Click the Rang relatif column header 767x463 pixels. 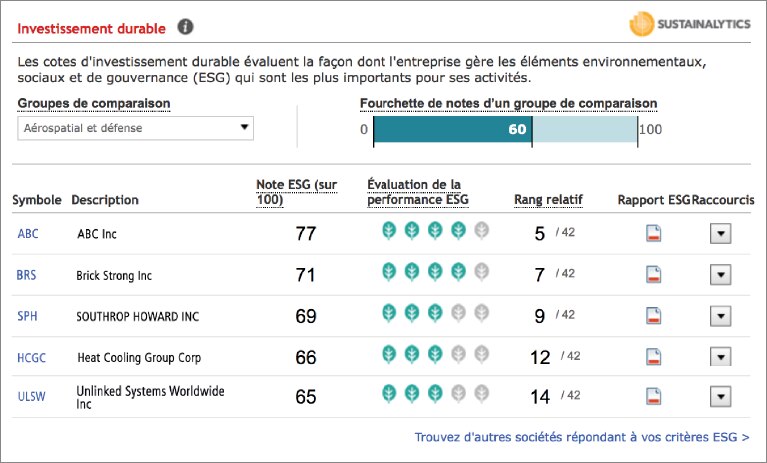pos(548,200)
